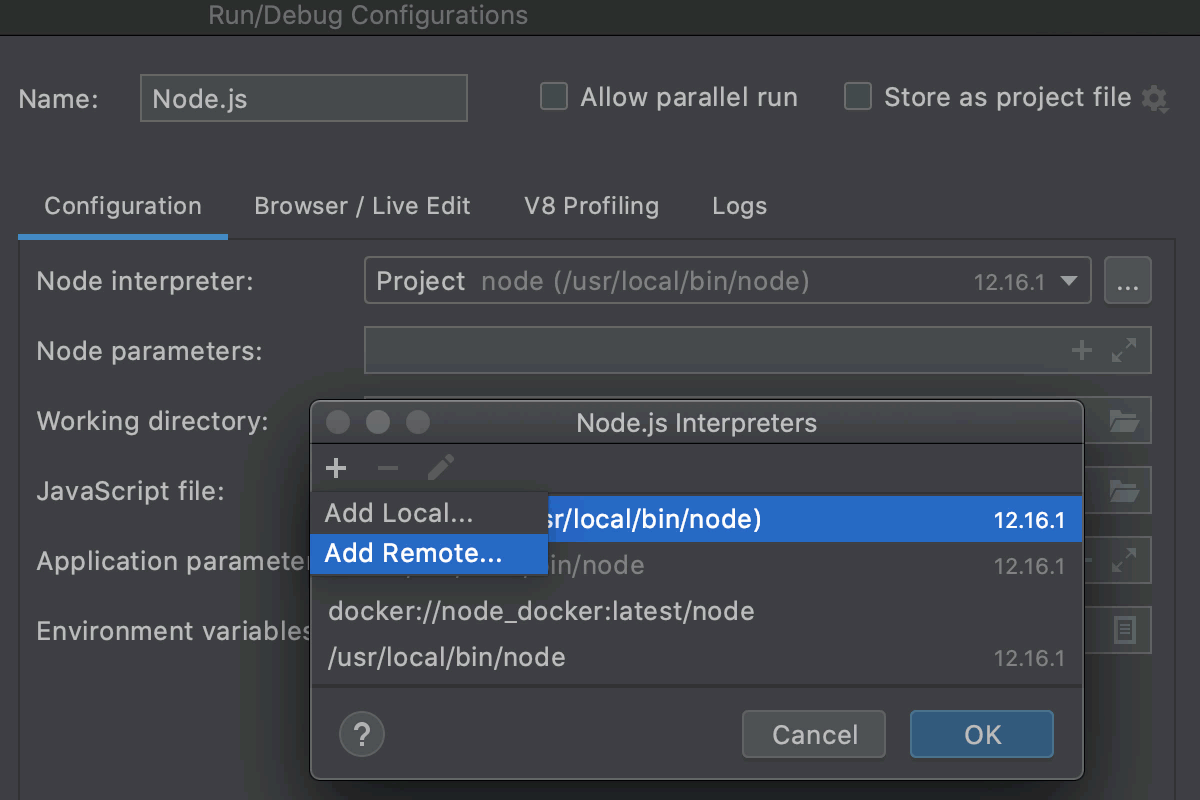The height and width of the screenshot is (800, 1200).
Task: Open interpreter browser with ellipsis button
Action: [1128, 281]
